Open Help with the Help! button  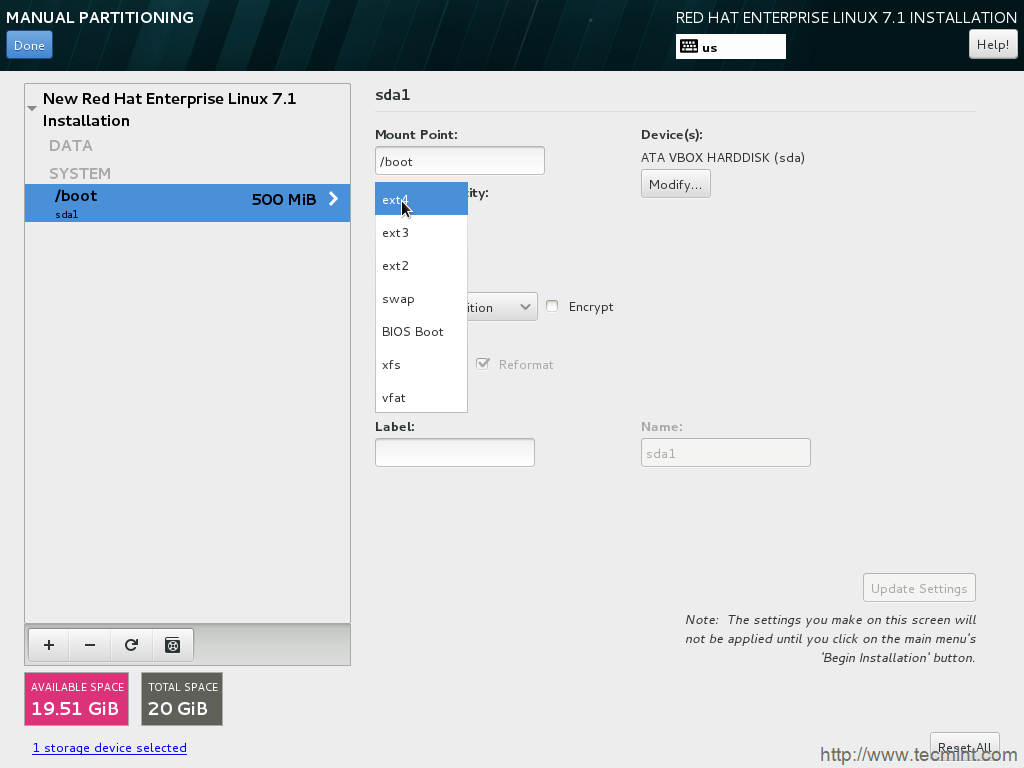(993, 44)
